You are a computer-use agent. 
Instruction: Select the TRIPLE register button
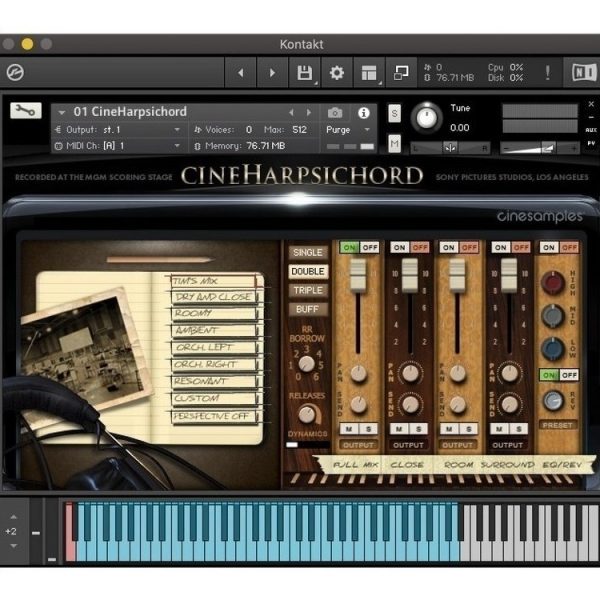point(308,290)
